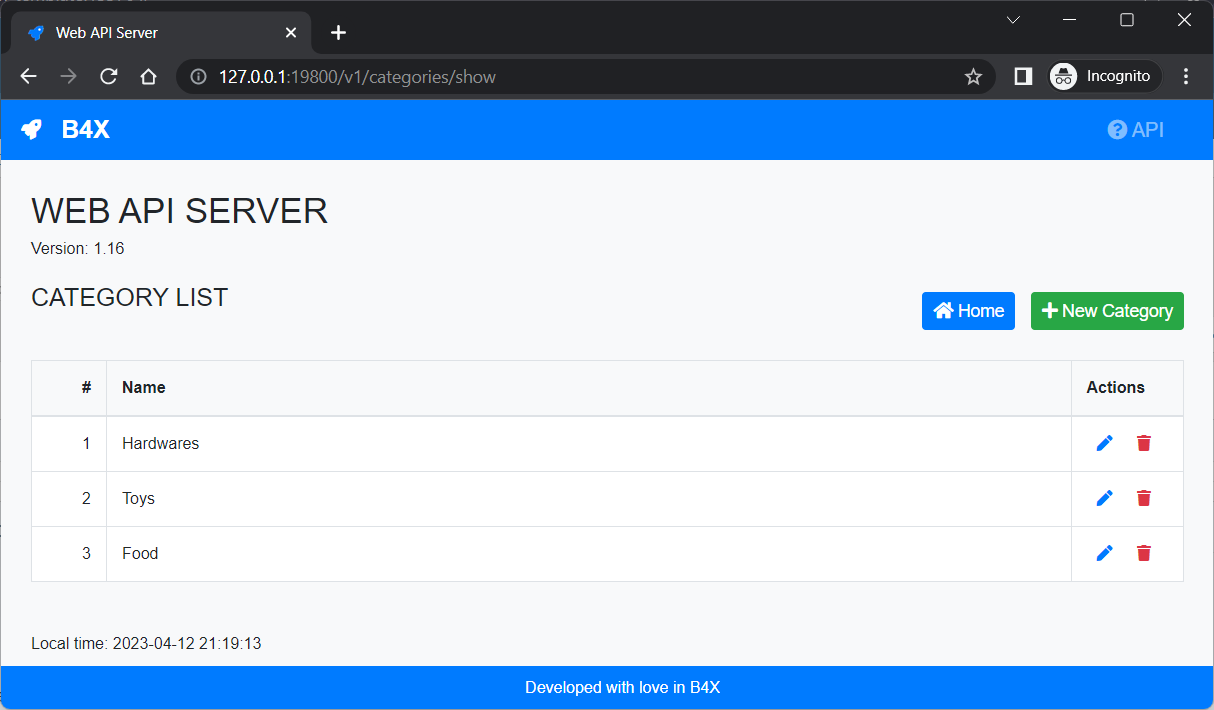Viewport: 1214px width, 710px height.
Task: Open browser home page icon
Action: click(x=148, y=77)
